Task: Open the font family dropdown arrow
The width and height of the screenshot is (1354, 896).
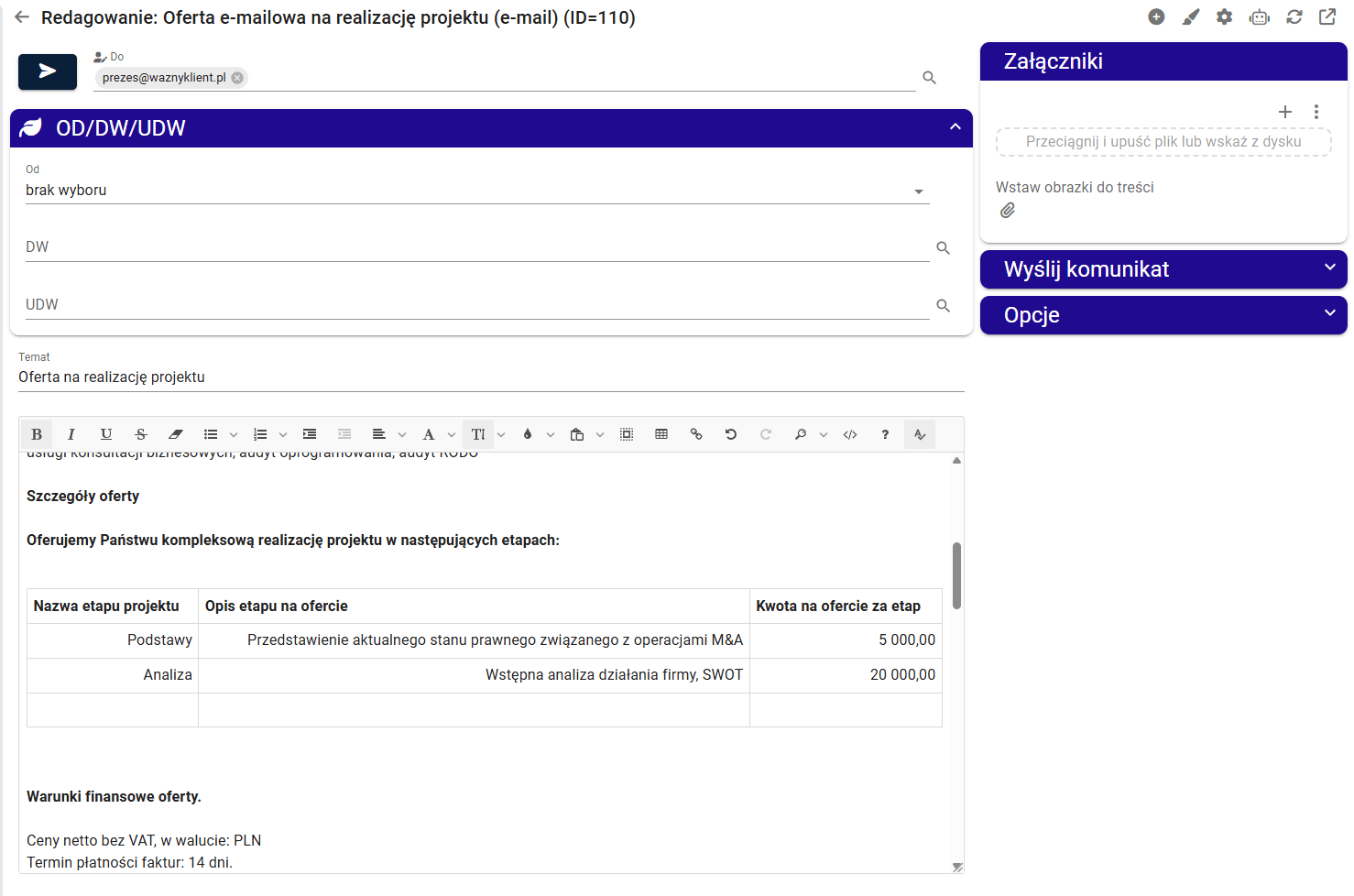Action: pyautogui.click(x=452, y=435)
